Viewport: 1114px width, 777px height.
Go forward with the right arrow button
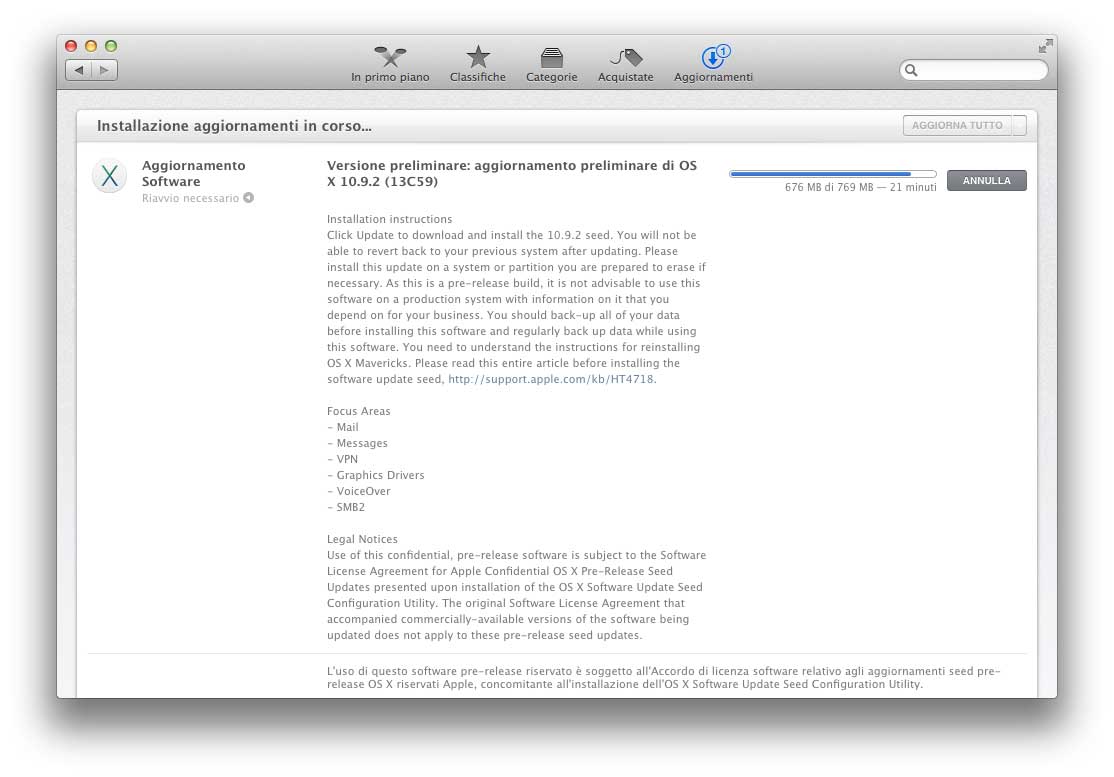tap(104, 70)
